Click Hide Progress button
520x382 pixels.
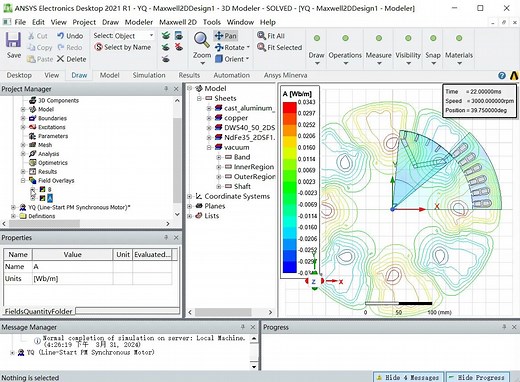(x=477, y=377)
